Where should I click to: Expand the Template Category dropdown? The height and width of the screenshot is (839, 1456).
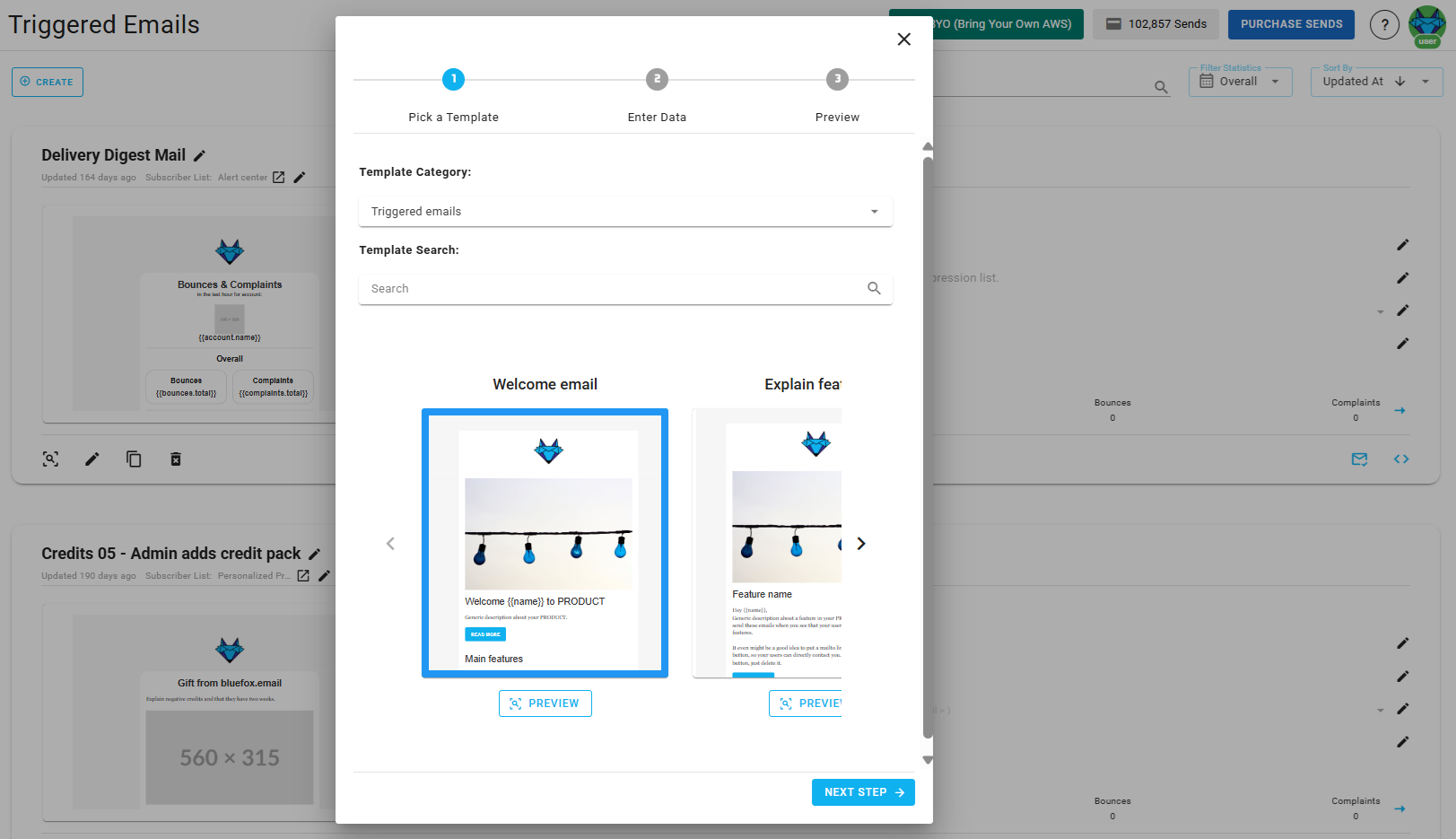(x=624, y=212)
